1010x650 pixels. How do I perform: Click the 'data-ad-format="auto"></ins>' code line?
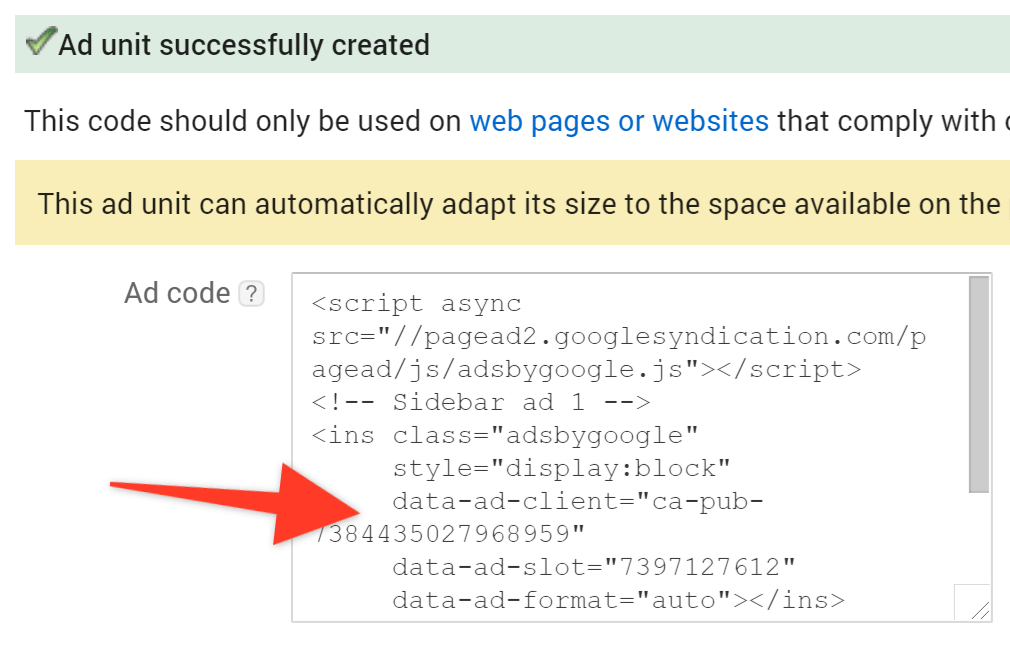tap(618, 600)
